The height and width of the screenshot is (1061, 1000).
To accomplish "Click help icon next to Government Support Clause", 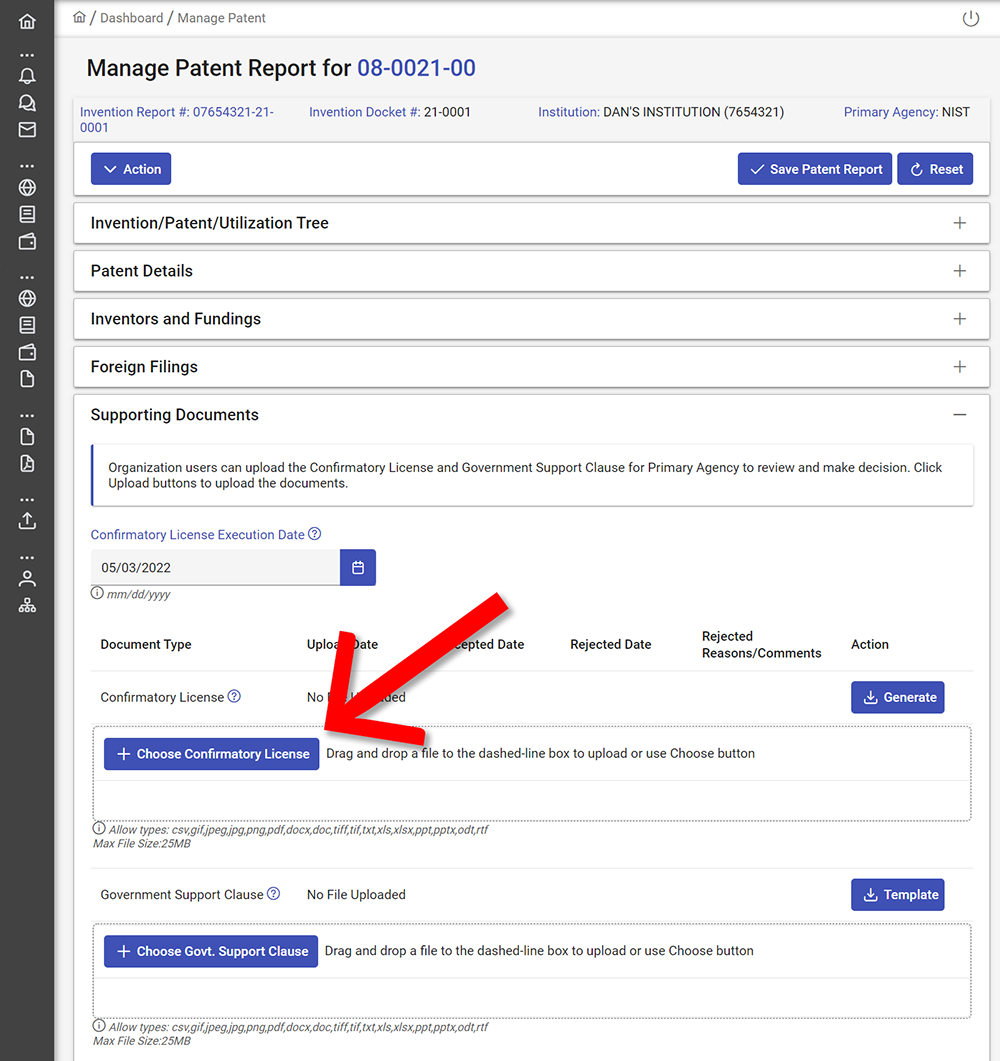I will coord(274,894).
